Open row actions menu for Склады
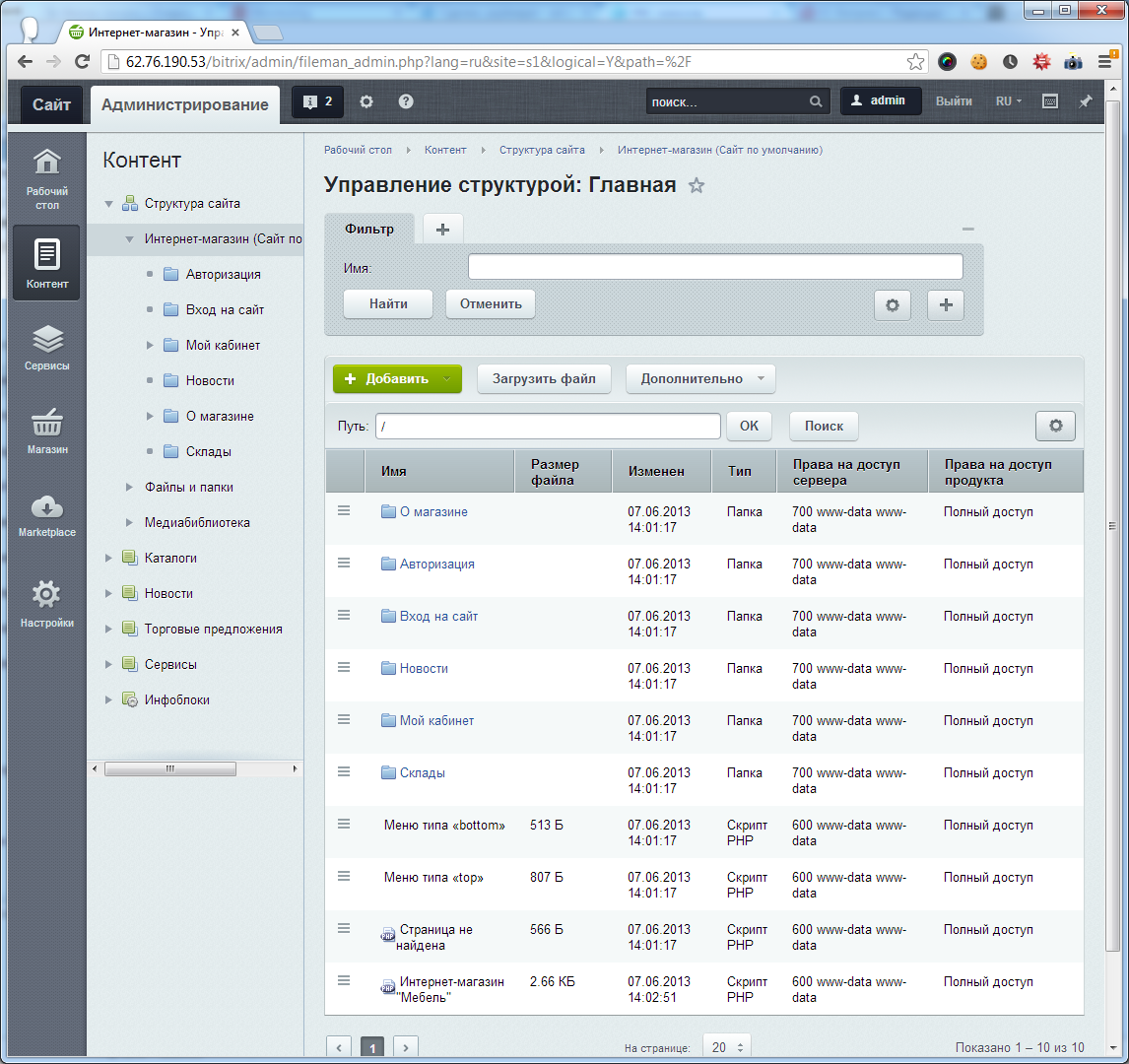The height and width of the screenshot is (1064, 1129). point(344,771)
